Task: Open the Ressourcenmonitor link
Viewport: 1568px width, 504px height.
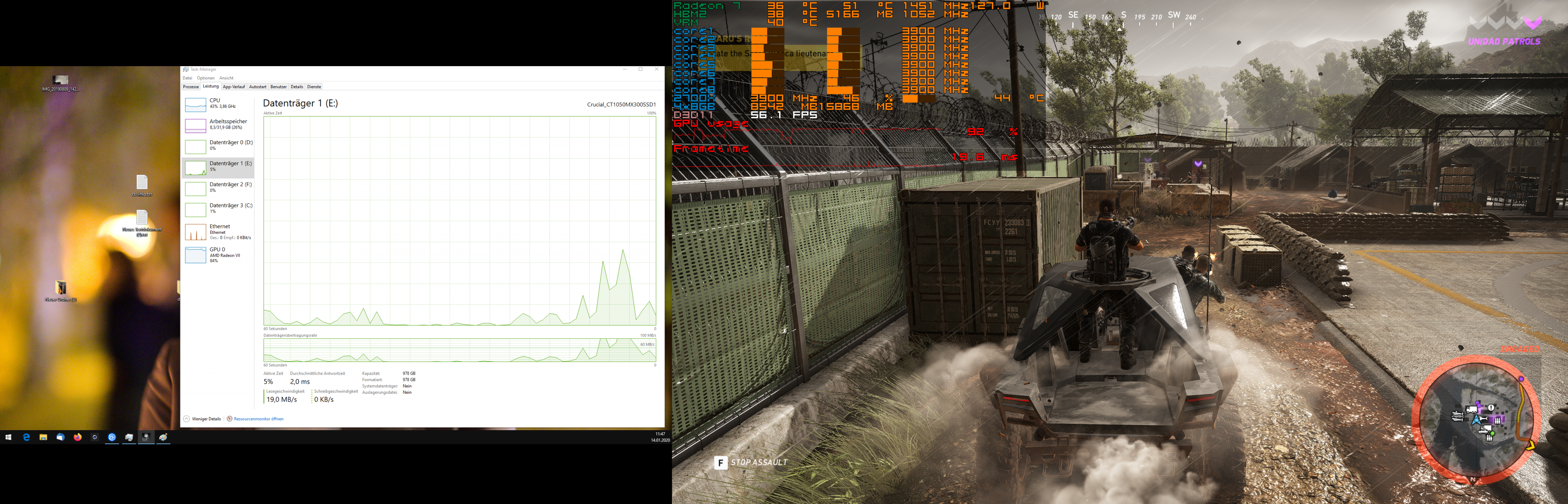Action: coord(258,419)
